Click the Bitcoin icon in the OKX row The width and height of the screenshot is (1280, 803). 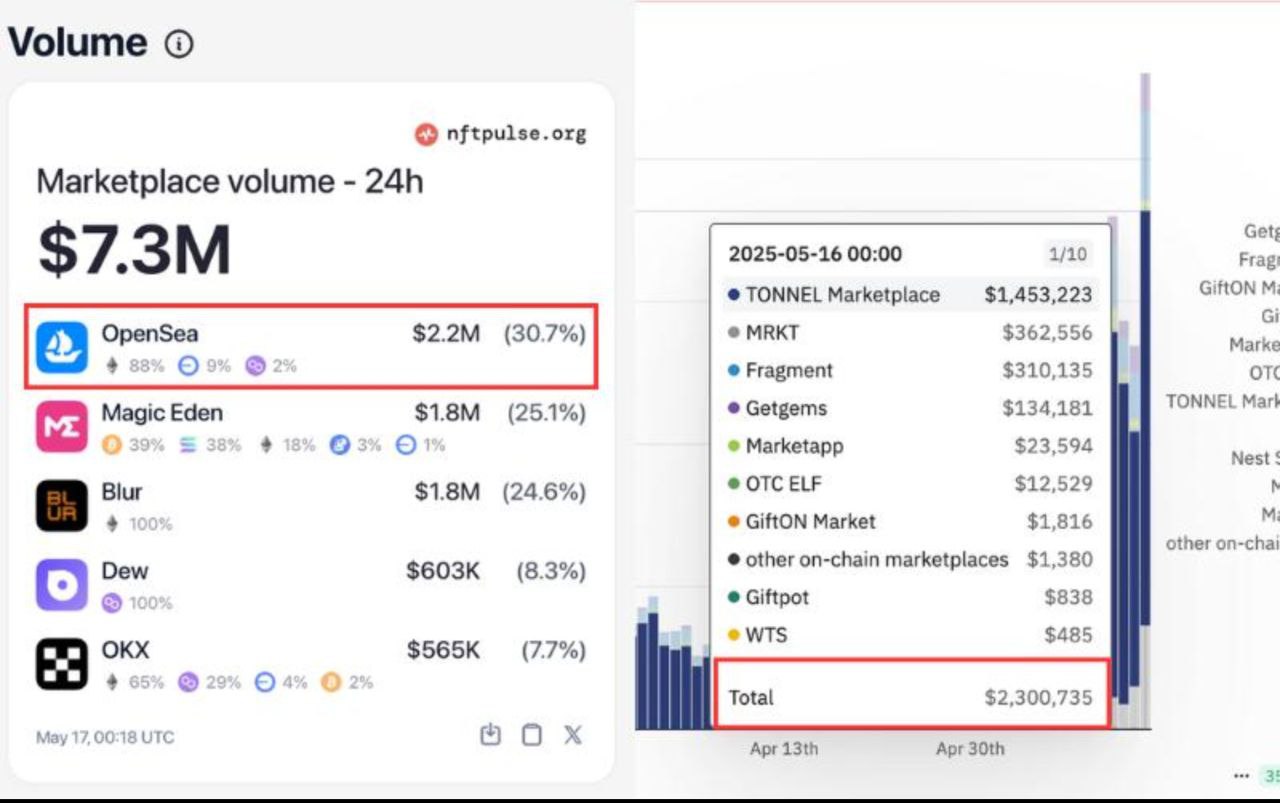pos(331,682)
